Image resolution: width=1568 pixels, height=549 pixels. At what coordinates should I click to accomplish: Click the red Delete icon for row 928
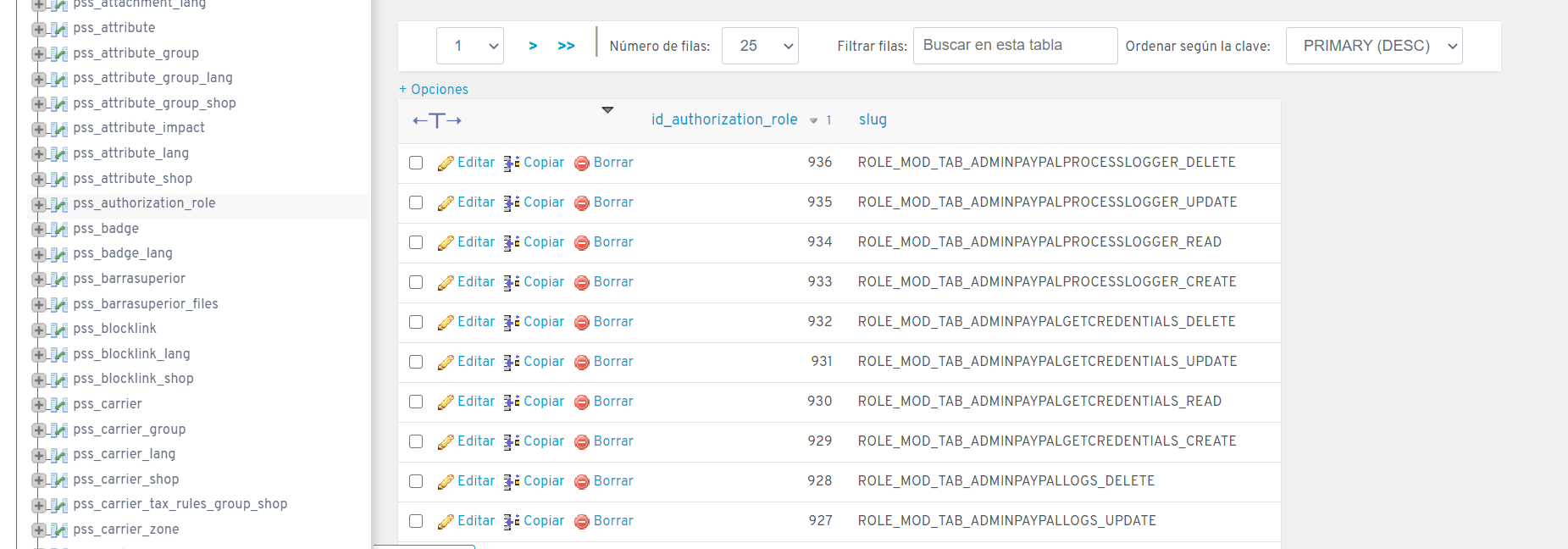click(582, 482)
